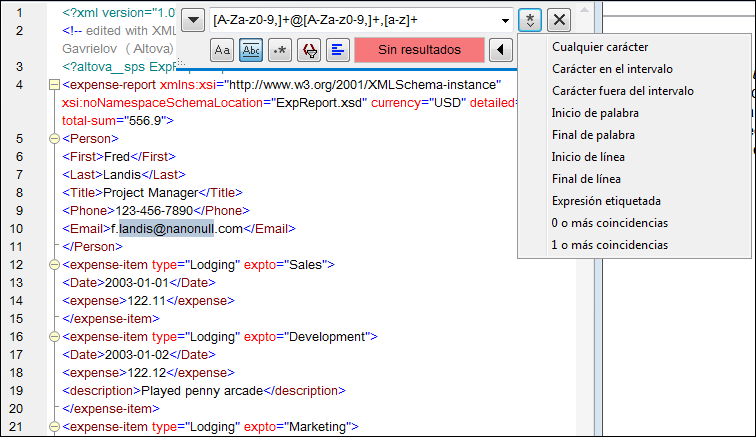Image resolution: width=756 pixels, height=437 pixels.
Task: Close the search bar with X
Action: pyautogui.click(x=560, y=20)
